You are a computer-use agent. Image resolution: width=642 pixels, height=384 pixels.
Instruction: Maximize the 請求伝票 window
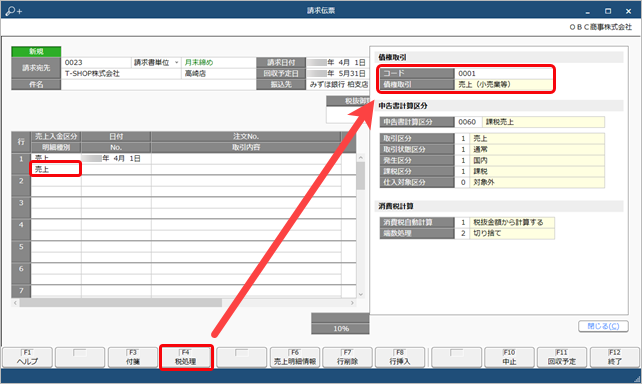tap(608, 11)
